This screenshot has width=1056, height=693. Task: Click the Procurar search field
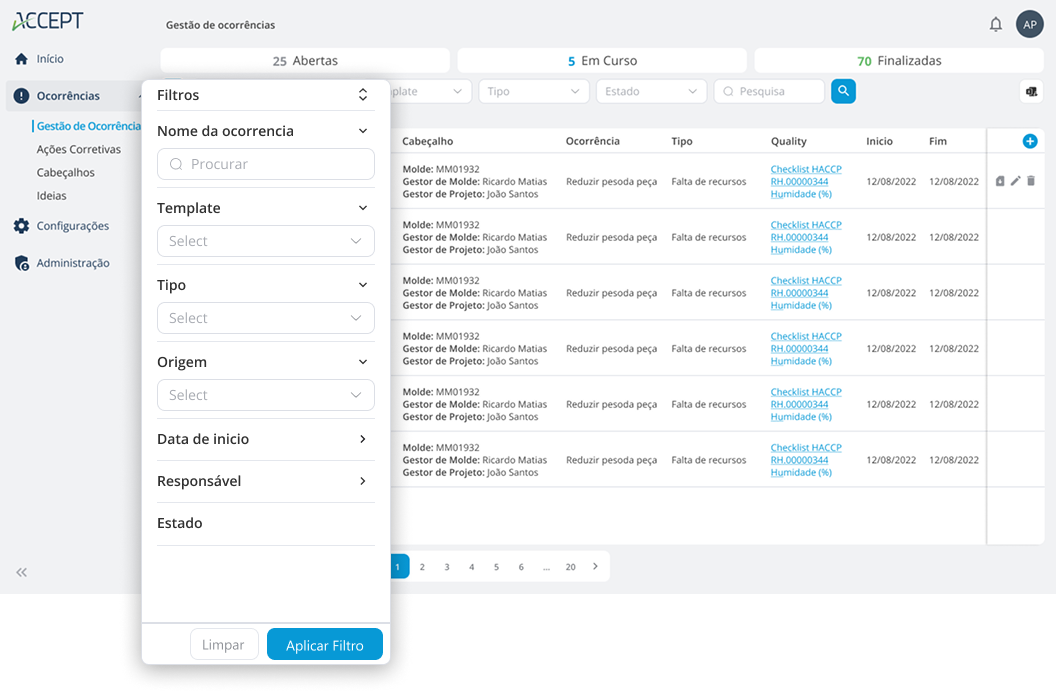point(266,164)
